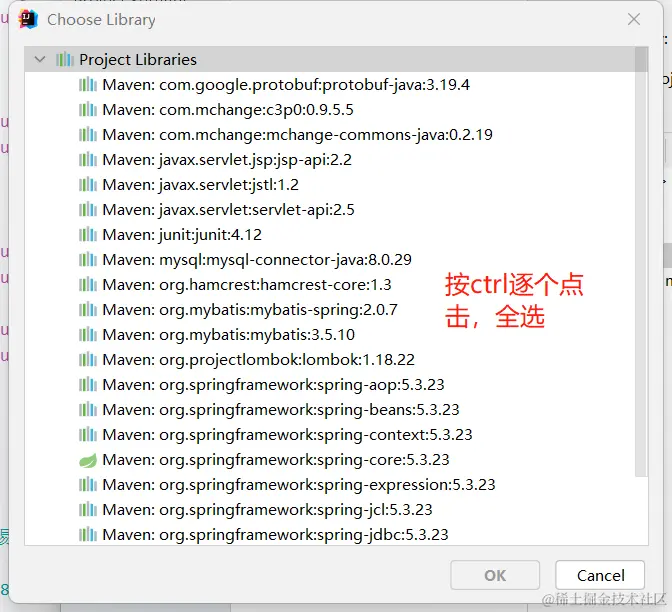Viewport: 672px width, 612px height.
Task: Select Maven: org.springframework:spring-beans:5.3.23
Action: [x=281, y=410]
